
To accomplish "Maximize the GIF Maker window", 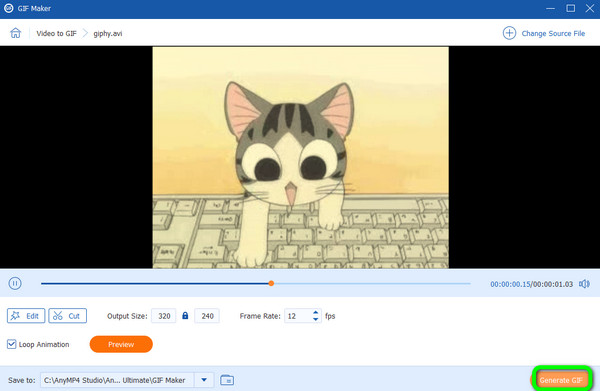I will coord(570,8).
